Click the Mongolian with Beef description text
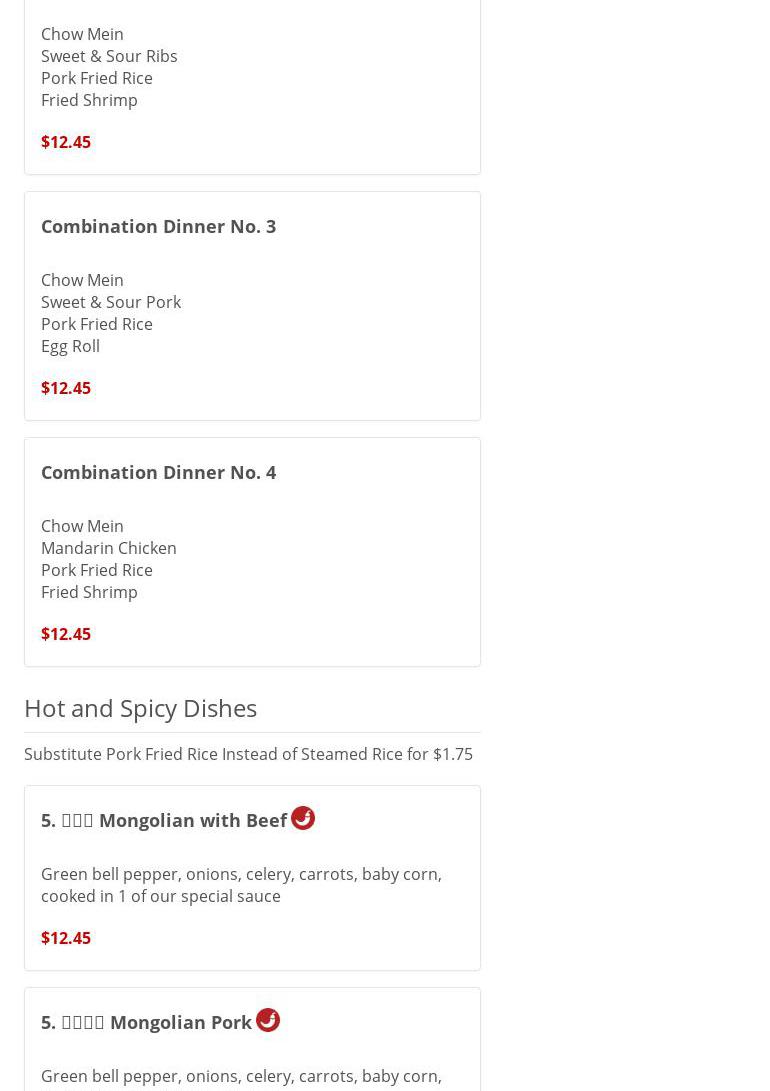 point(240,885)
